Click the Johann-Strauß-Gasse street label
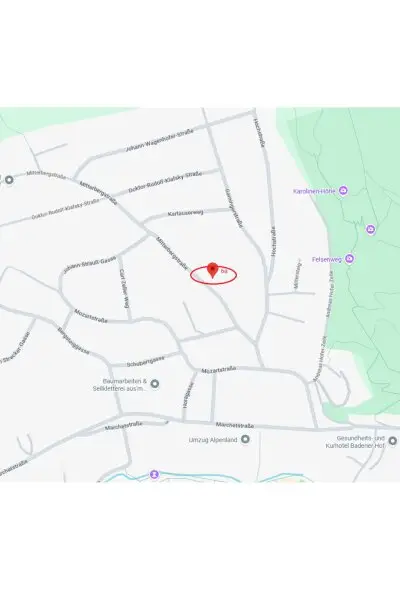Image resolution: width=400 pixels, height=600 pixels. pyautogui.click(x=89, y=264)
